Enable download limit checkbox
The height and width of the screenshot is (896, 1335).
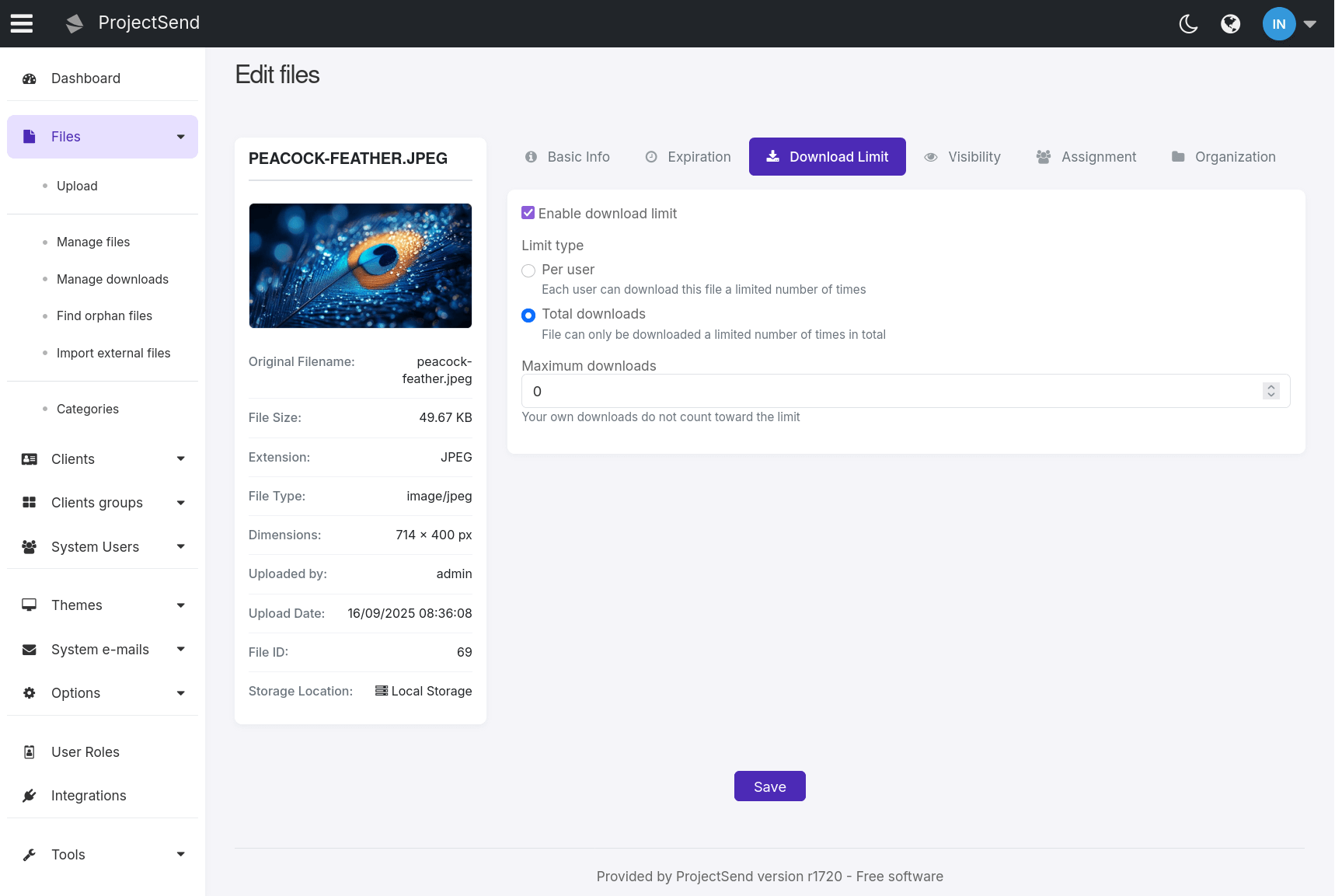click(528, 212)
